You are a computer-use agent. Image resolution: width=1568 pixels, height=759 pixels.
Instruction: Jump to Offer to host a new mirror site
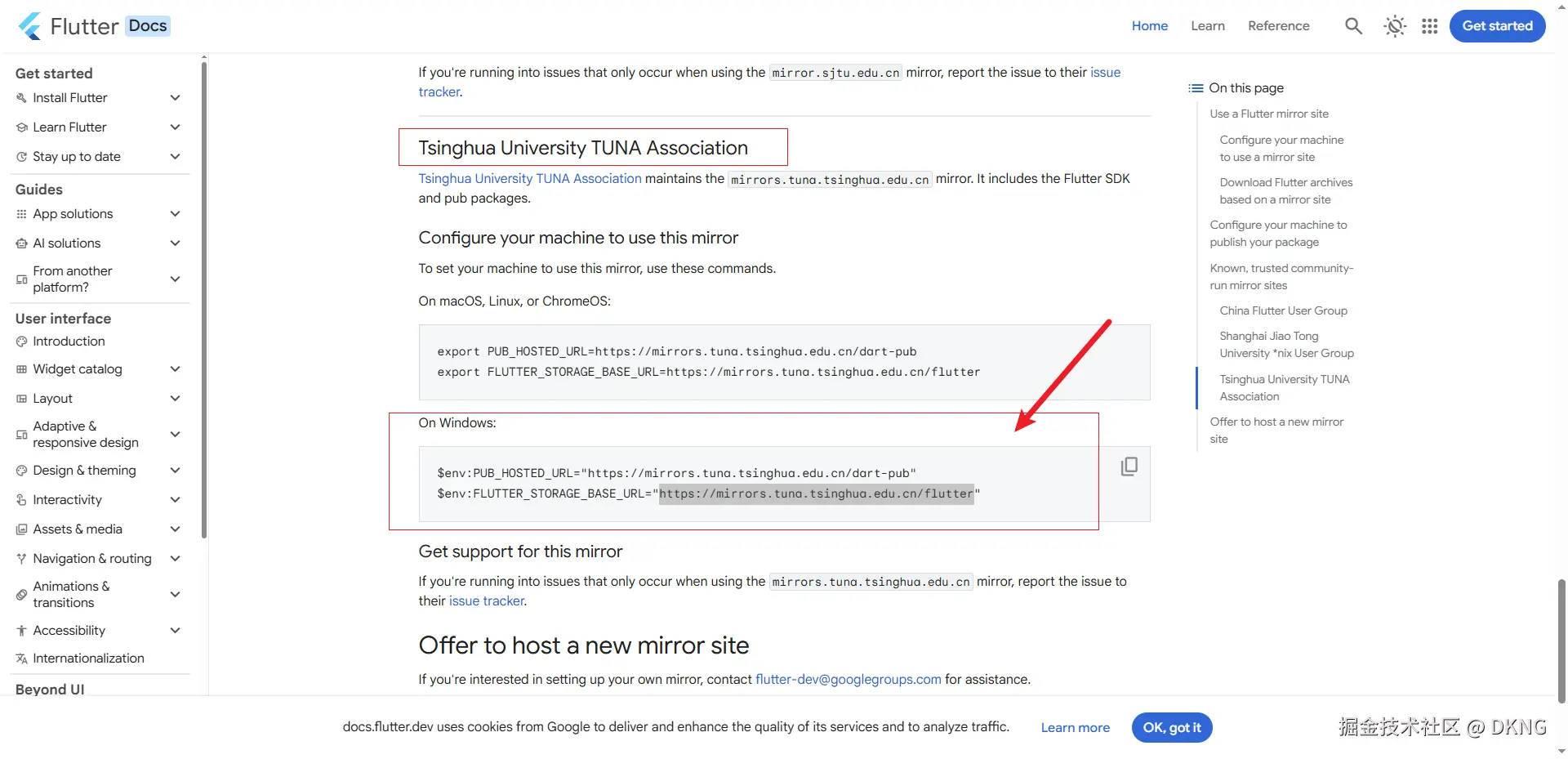1276,431
